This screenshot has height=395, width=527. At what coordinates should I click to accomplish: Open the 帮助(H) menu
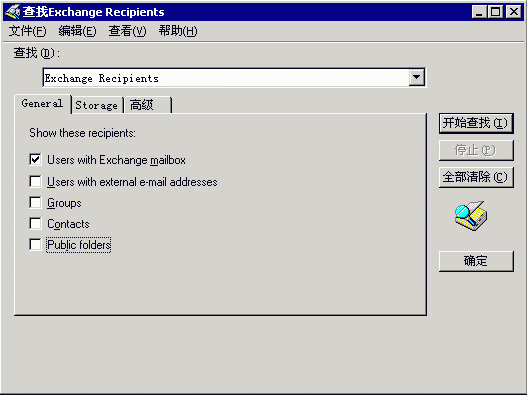pos(178,31)
